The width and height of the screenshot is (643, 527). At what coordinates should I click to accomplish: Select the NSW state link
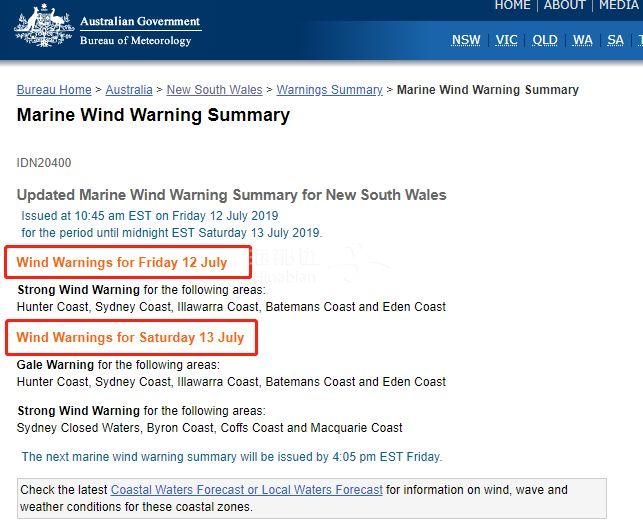tap(466, 40)
